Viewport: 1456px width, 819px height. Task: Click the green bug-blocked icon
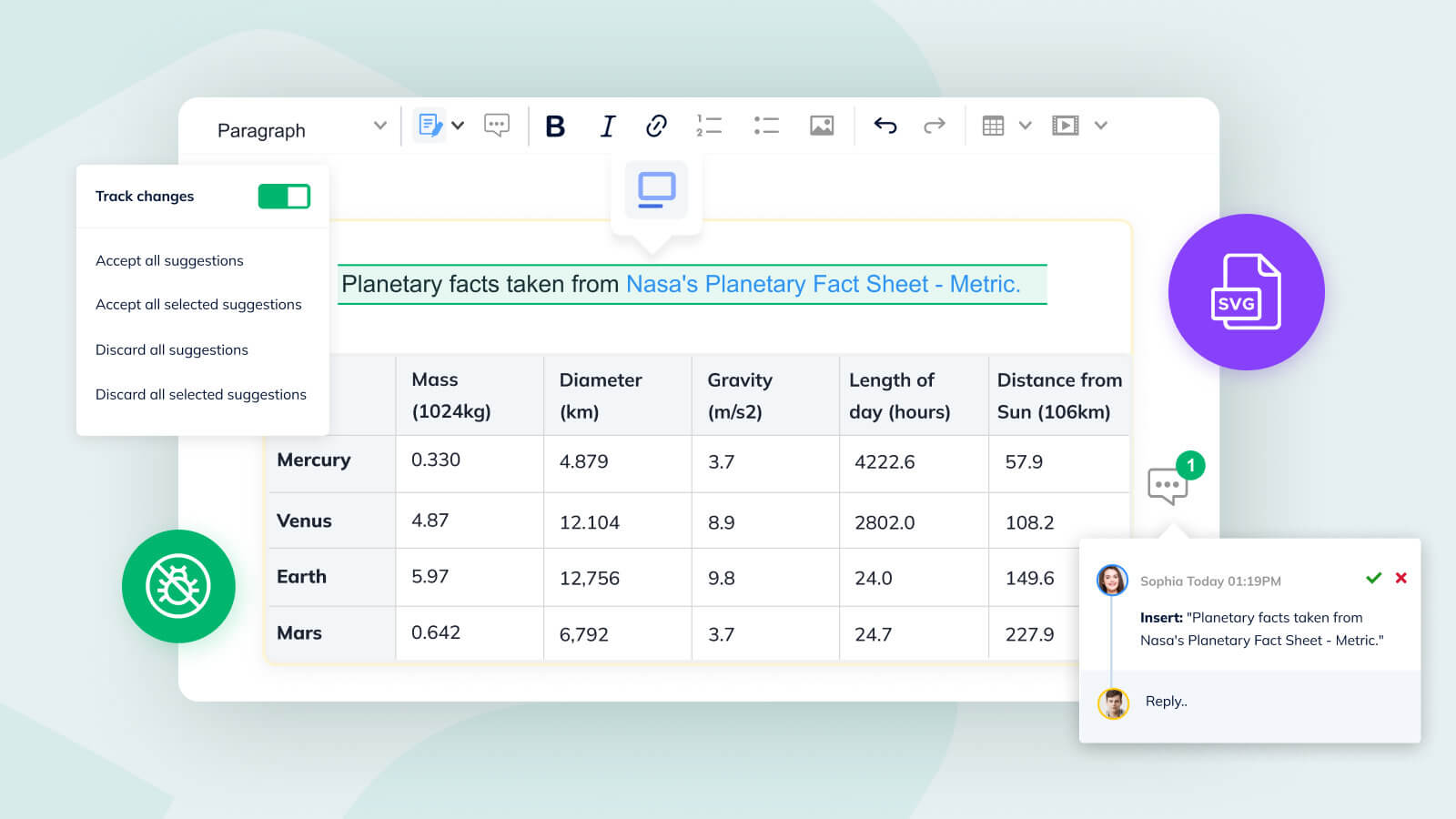(x=178, y=586)
